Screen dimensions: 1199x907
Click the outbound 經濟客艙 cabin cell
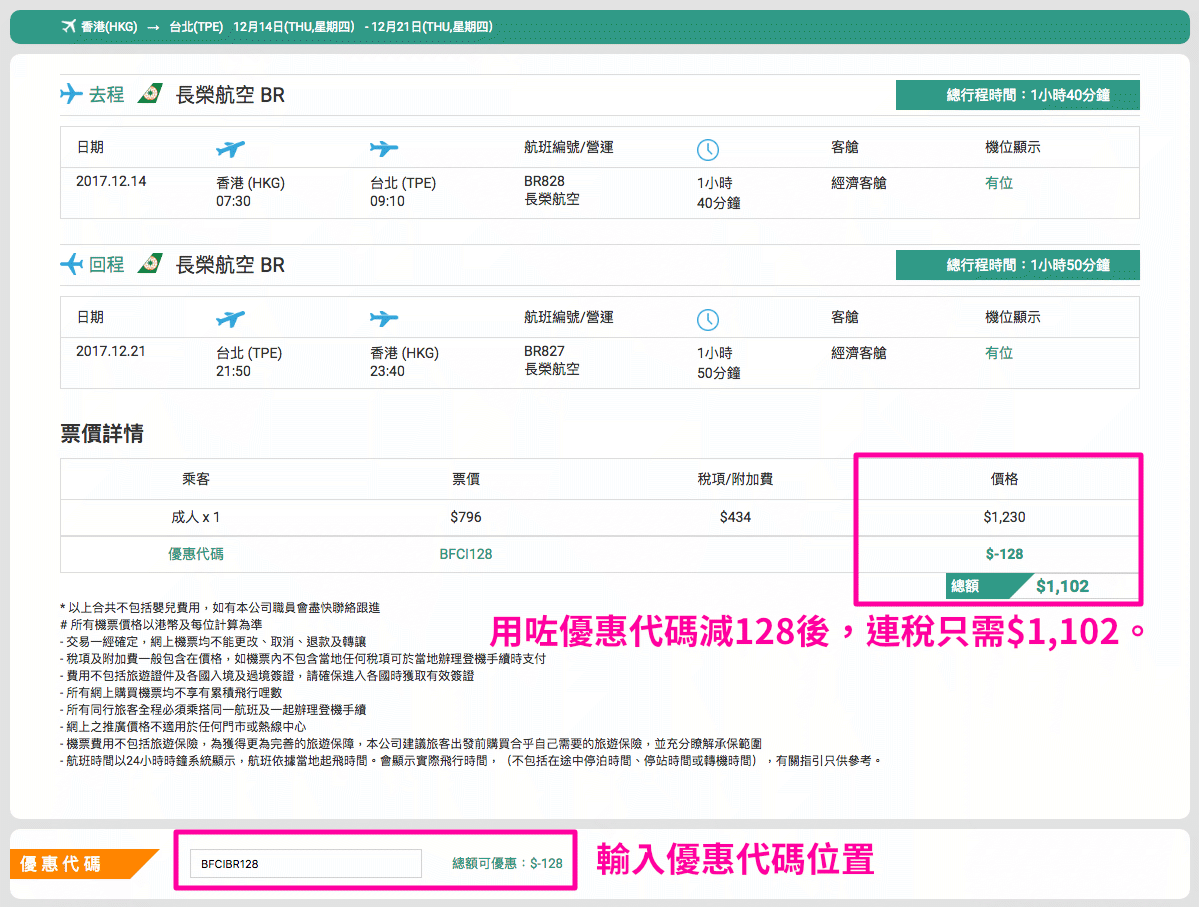pyautogui.click(x=859, y=183)
